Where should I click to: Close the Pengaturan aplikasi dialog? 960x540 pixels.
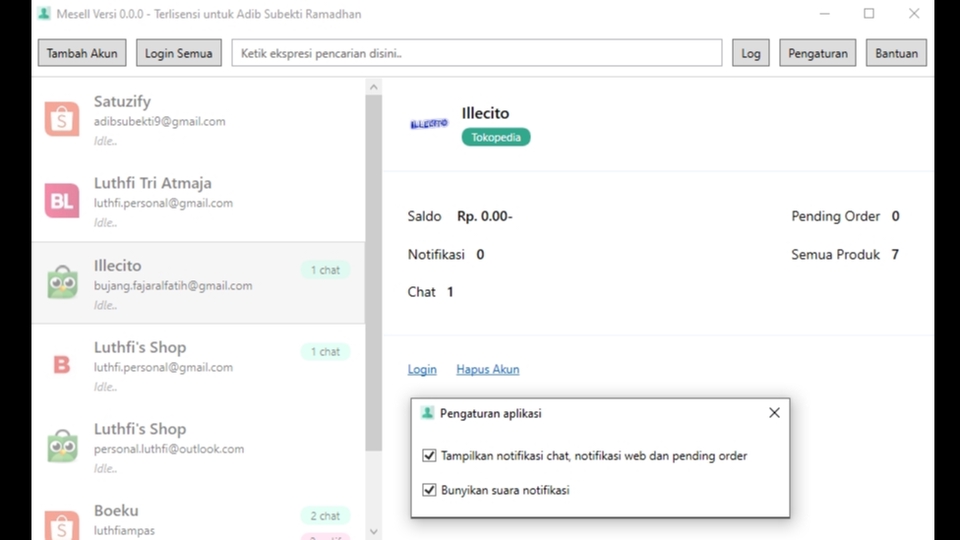pyautogui.click(x=774, y=413)
